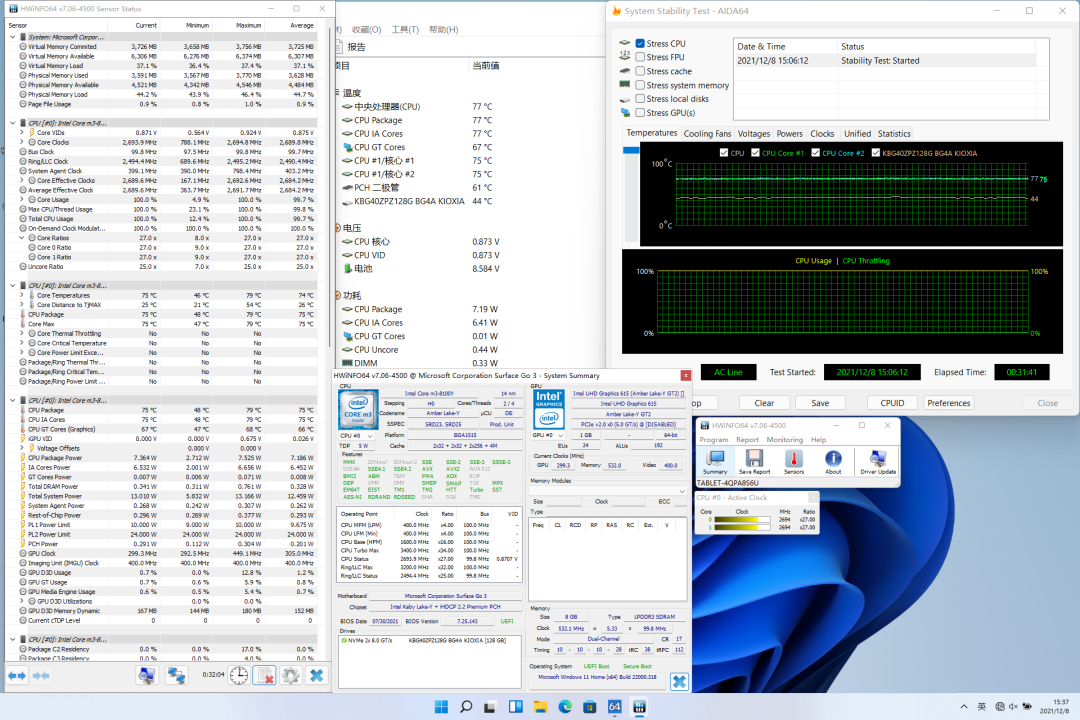This screenshot has width=1080, height=720.
Task: Click the Save Report floppy disk icon
Action: [x=754, y=460]
